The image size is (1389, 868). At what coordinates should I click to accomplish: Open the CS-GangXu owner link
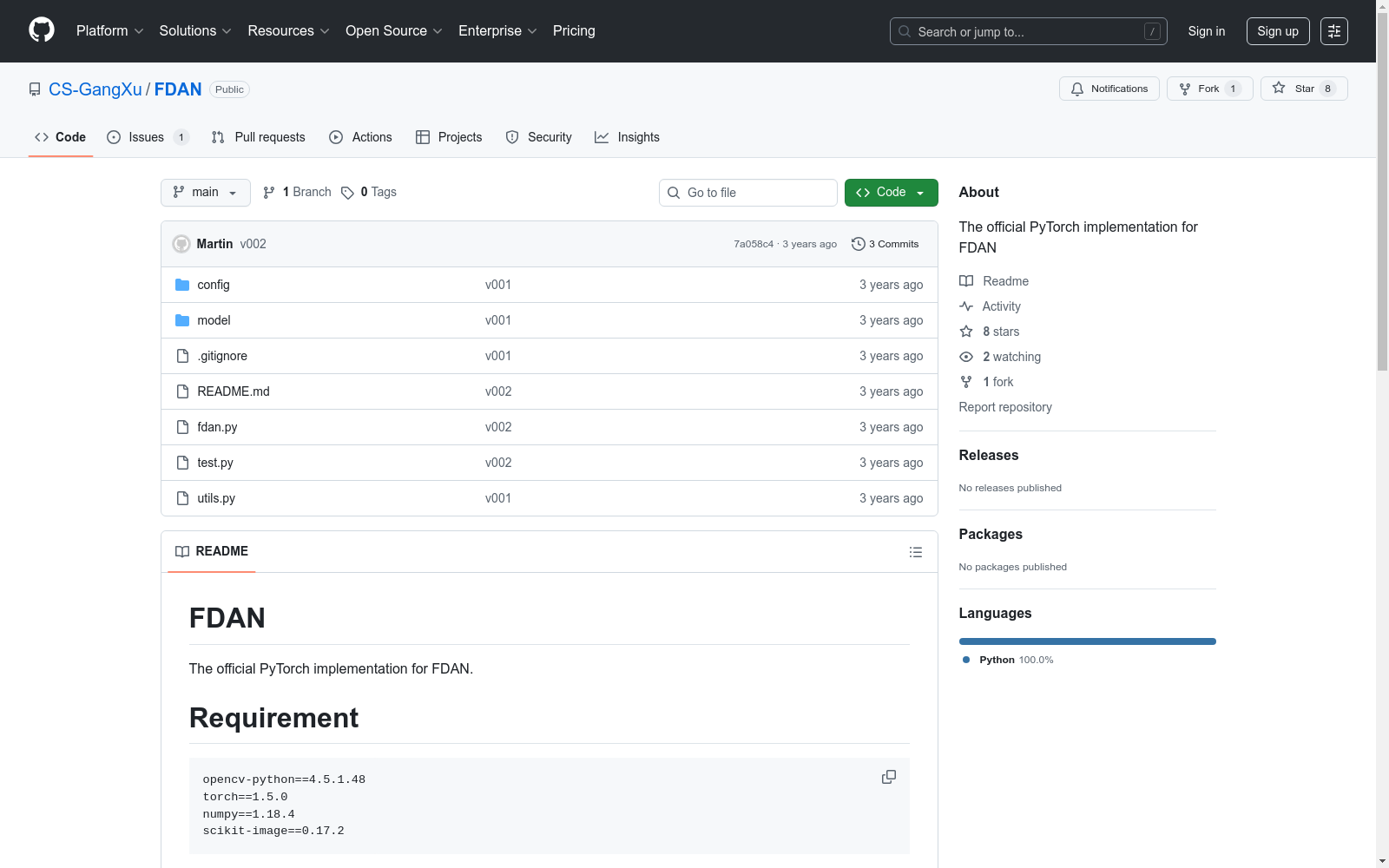(95, 89)
